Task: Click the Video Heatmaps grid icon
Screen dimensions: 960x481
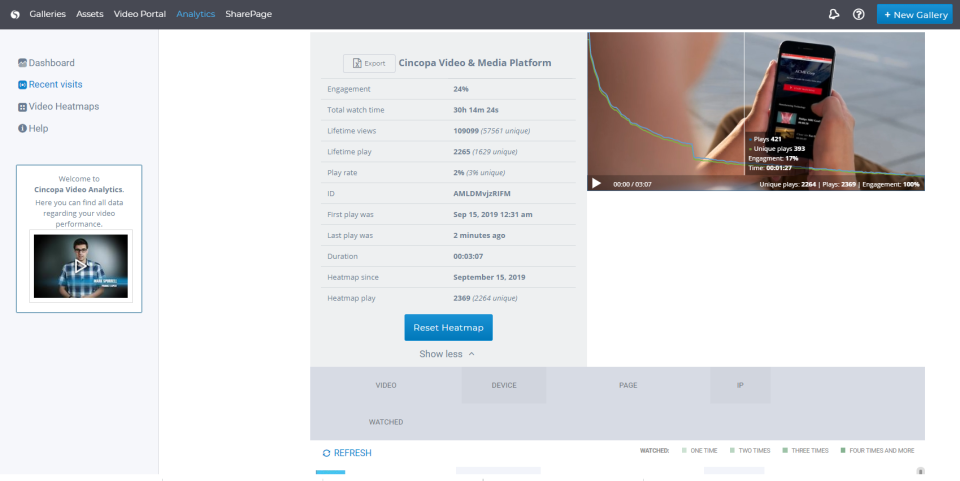Action: tap(22, 107)
